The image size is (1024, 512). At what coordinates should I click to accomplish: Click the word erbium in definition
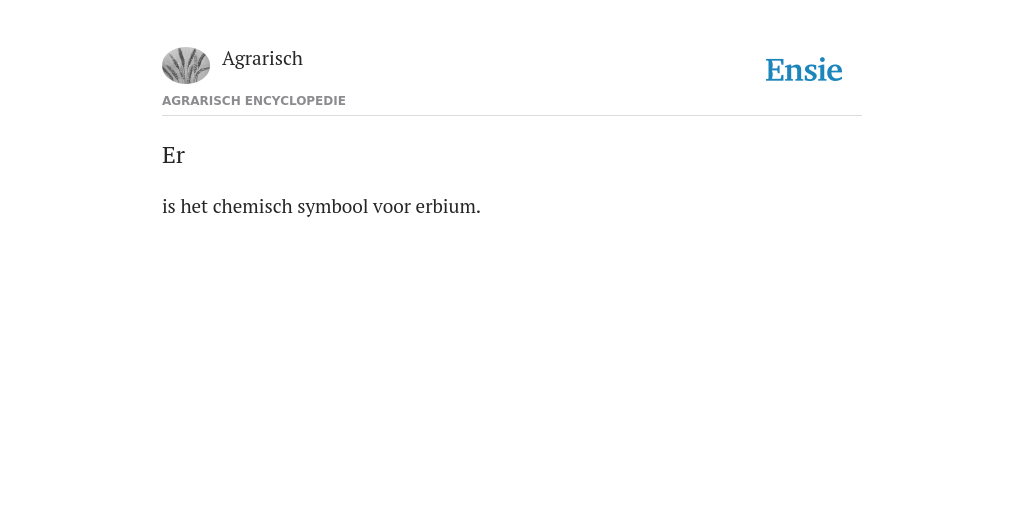point(445,206)
